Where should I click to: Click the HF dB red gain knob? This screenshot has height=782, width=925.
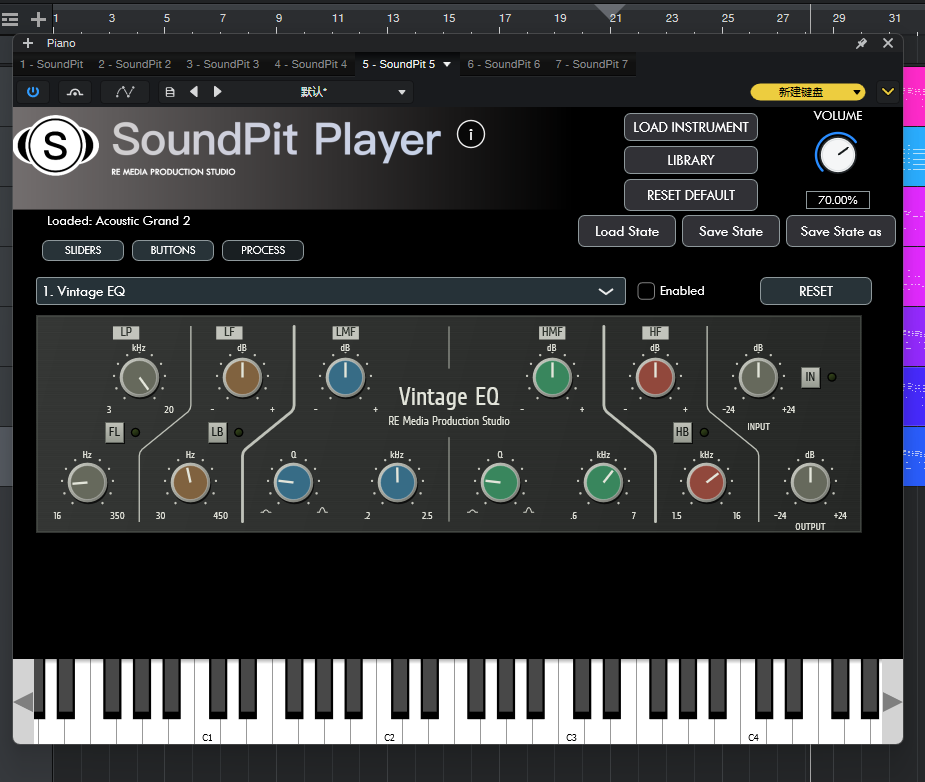click(x=655, y=378)
